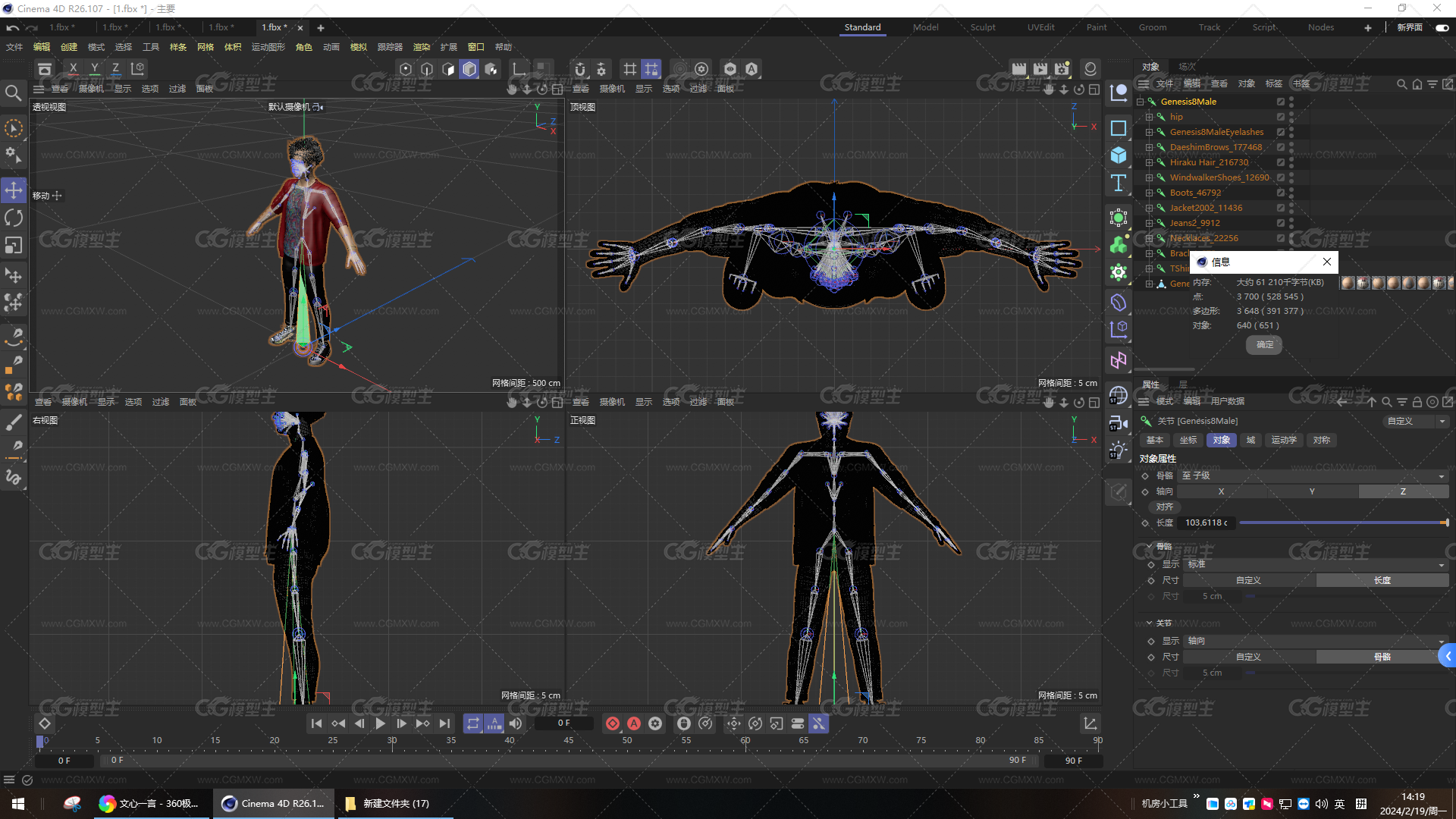This screenshot has width=1456, height=819.
Task: Toggle Y axis lock
Action: [94, 69]
